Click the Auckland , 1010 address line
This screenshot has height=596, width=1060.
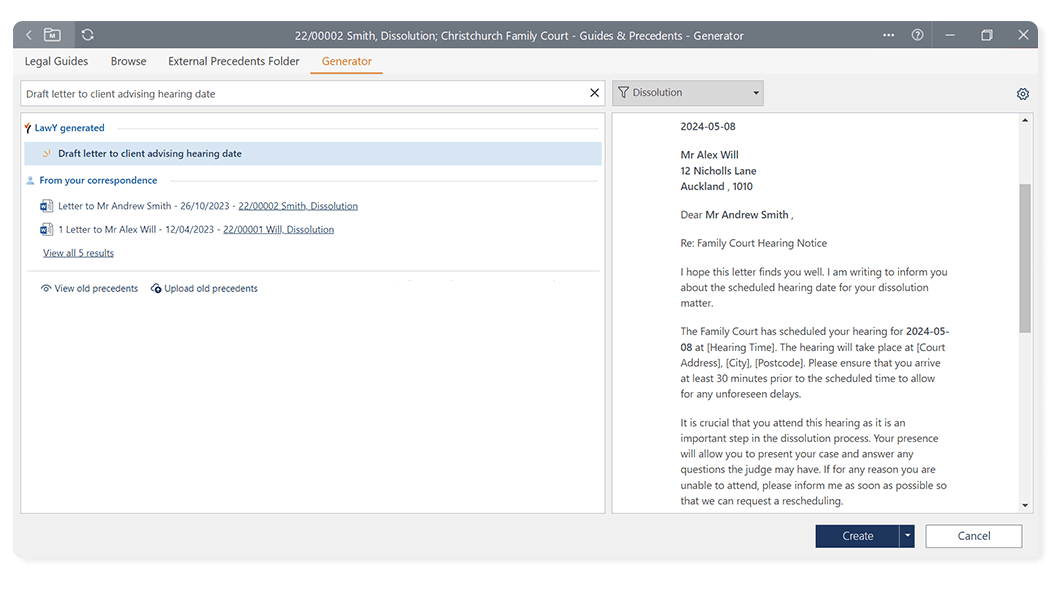[716, 187]
